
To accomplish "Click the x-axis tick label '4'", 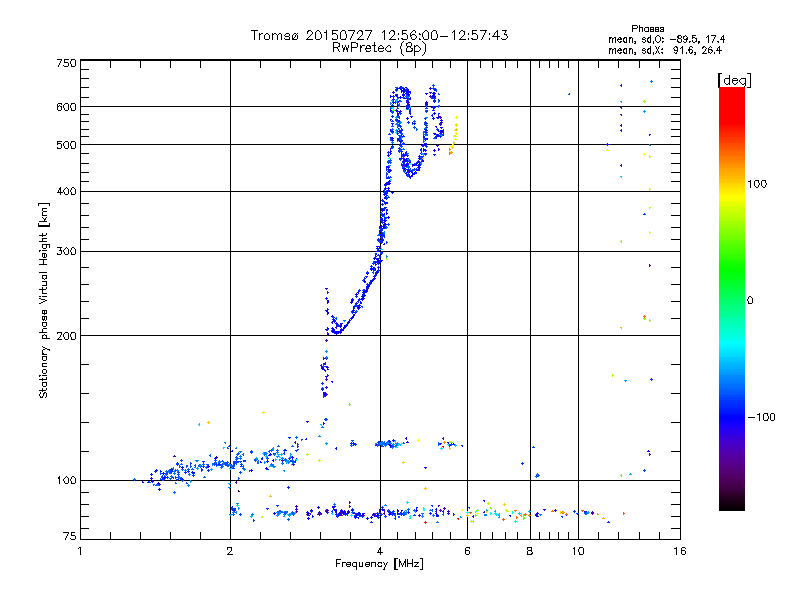I will [380, 551].
